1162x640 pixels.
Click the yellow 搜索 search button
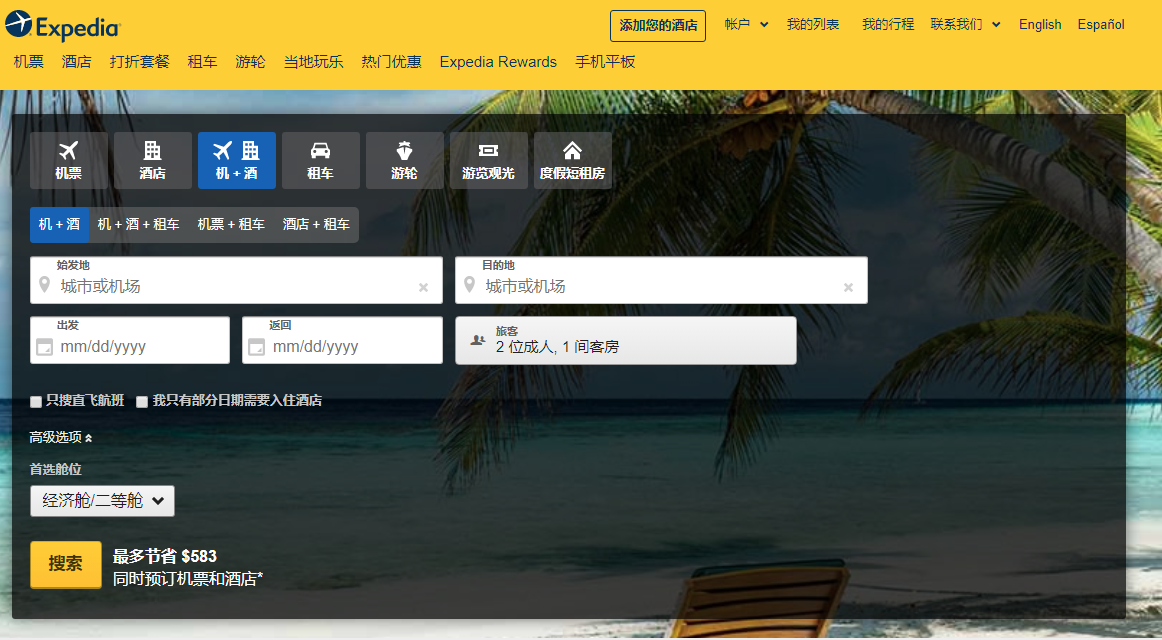point(65,563)
